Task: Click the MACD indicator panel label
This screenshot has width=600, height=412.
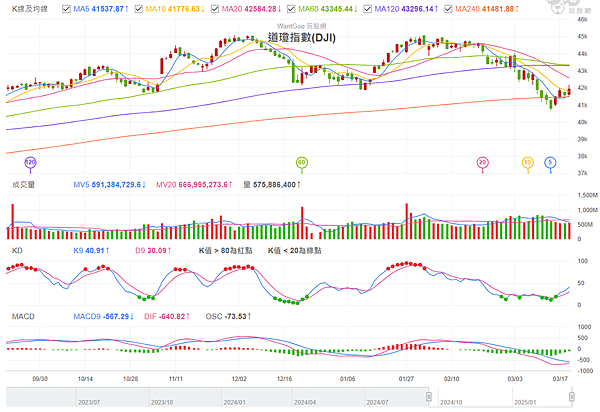Action: (23, 316)
